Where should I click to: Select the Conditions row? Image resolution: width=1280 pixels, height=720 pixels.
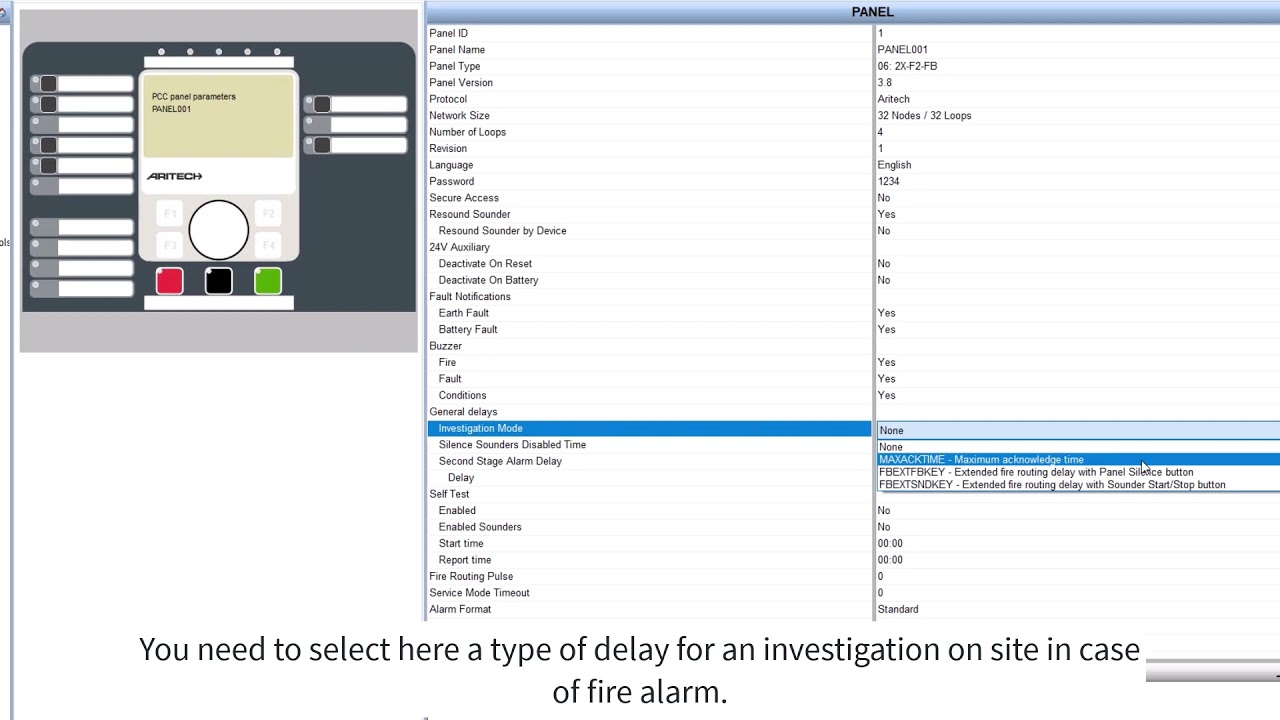tap(649, 396)
